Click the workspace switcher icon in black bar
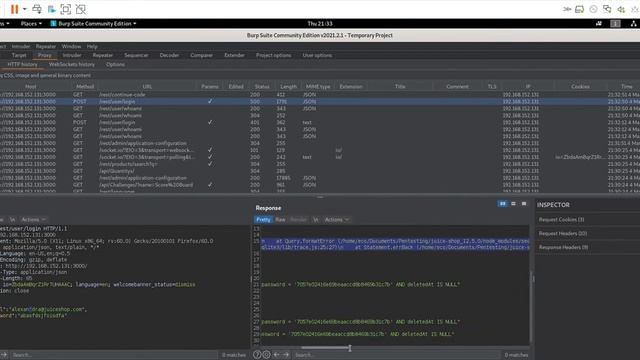Screen dimensions: 640x360 tap(615, 24)
